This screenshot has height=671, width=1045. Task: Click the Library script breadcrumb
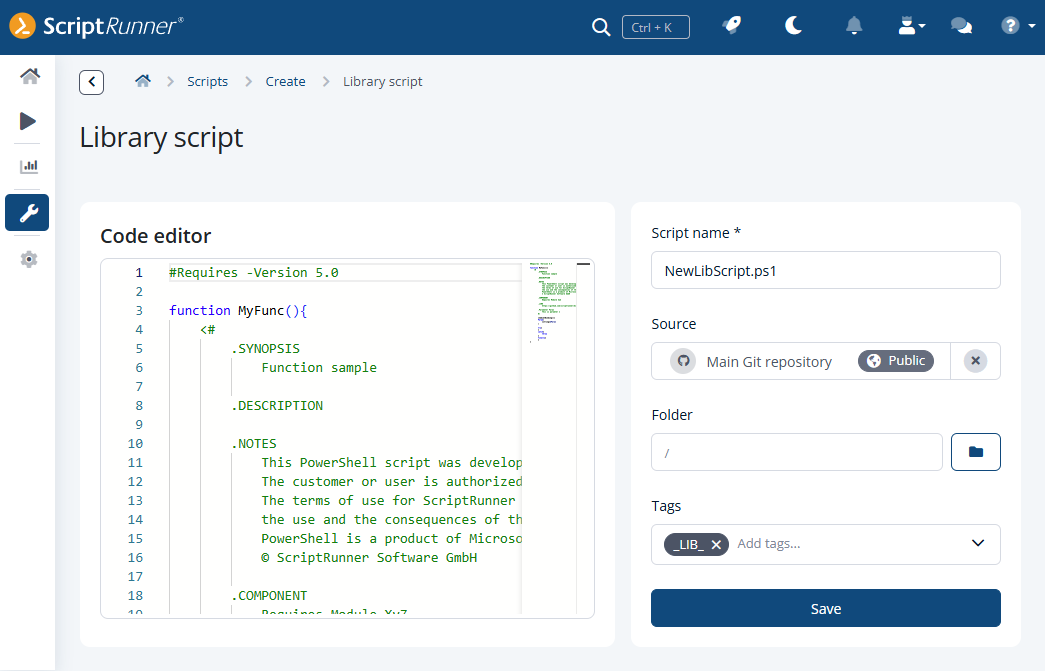pyautogui.click(x=383, y=81)
